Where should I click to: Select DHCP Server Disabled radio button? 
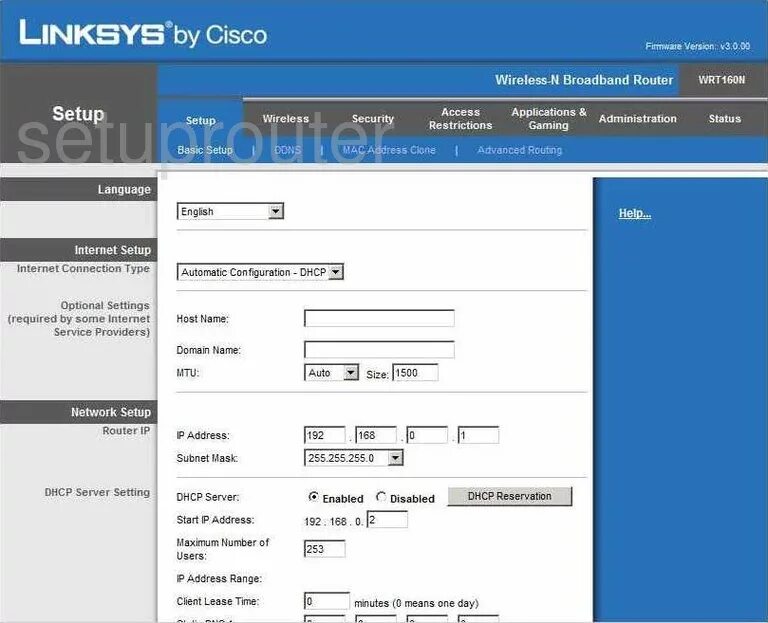tap(381, 497)
